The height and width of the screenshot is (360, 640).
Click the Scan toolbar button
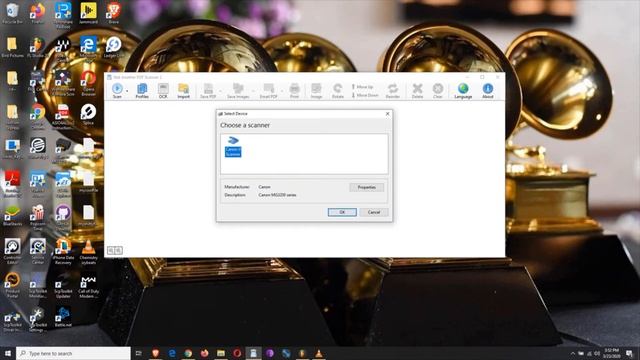(x=117, y=91)
